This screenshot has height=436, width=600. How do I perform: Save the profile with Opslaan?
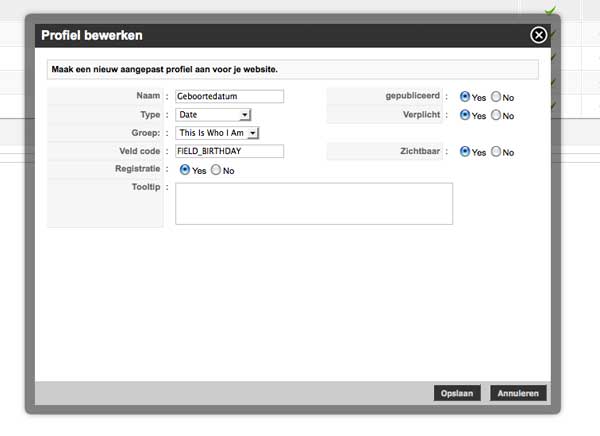[457, 393]
